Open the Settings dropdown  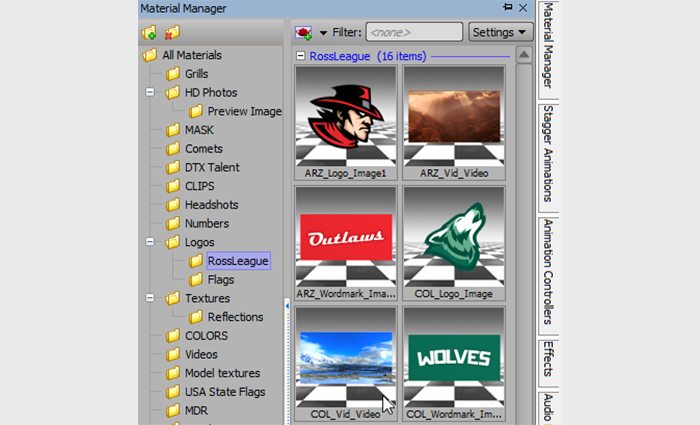(x=500, y=32)
